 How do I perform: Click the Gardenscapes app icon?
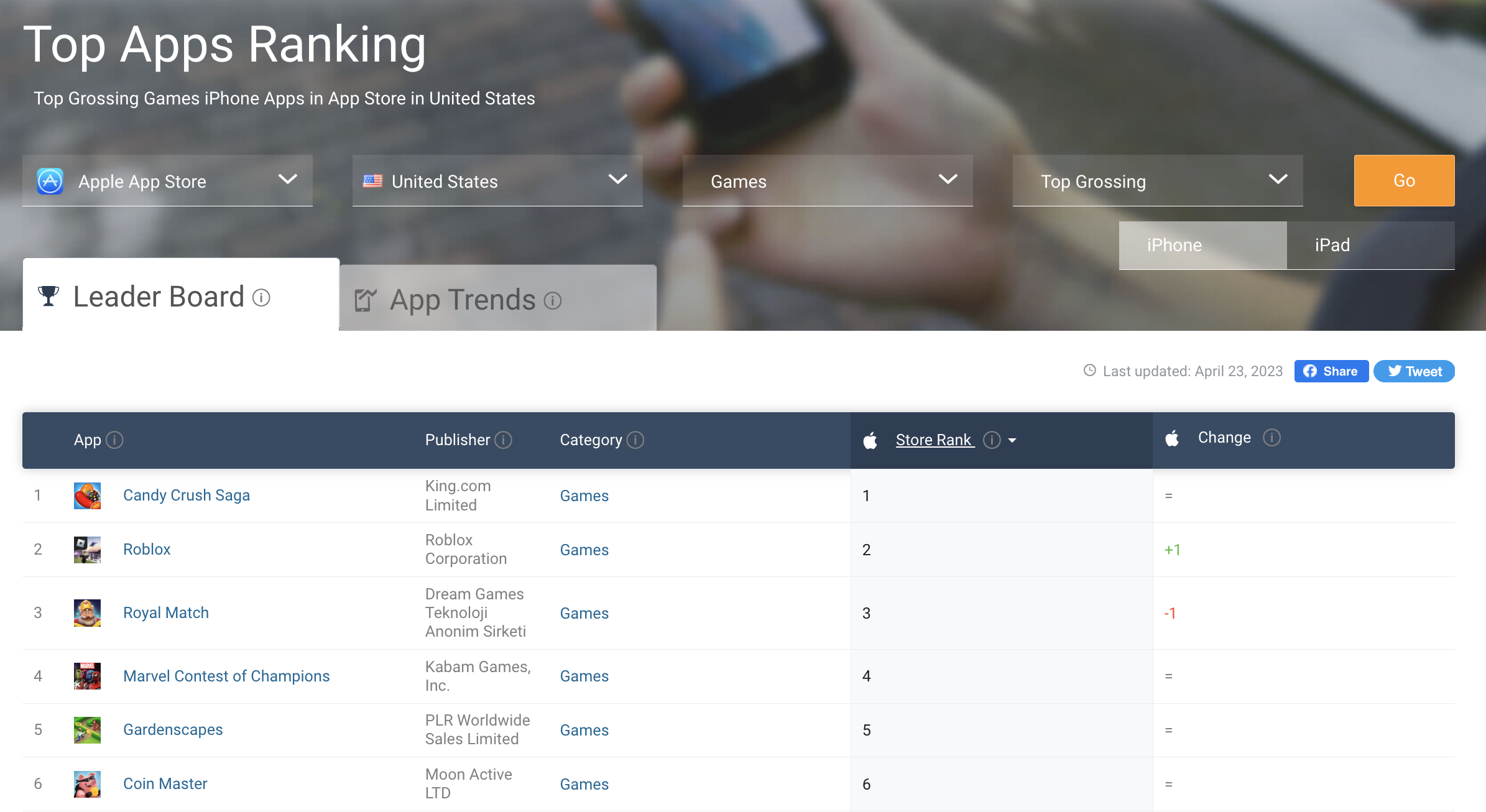87,730
